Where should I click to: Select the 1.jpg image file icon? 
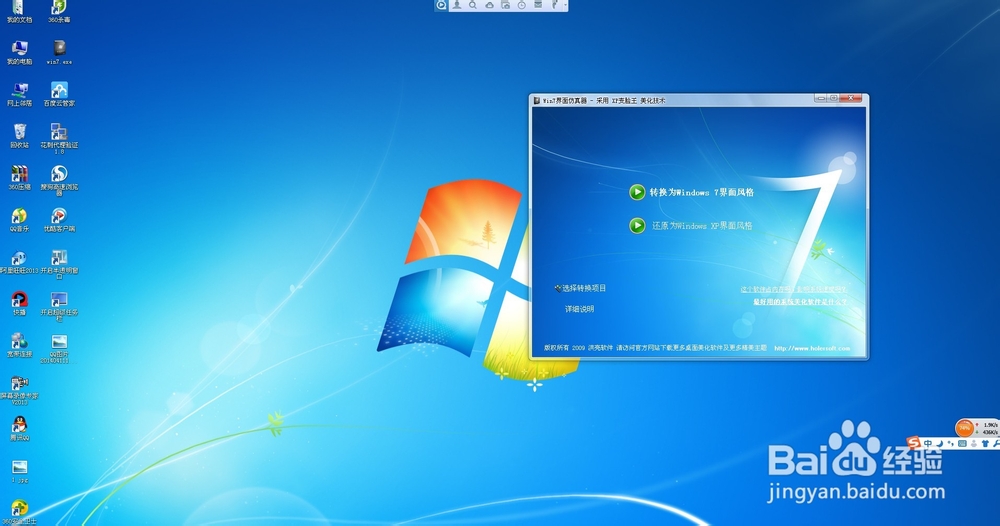click(x=19, y=472)
